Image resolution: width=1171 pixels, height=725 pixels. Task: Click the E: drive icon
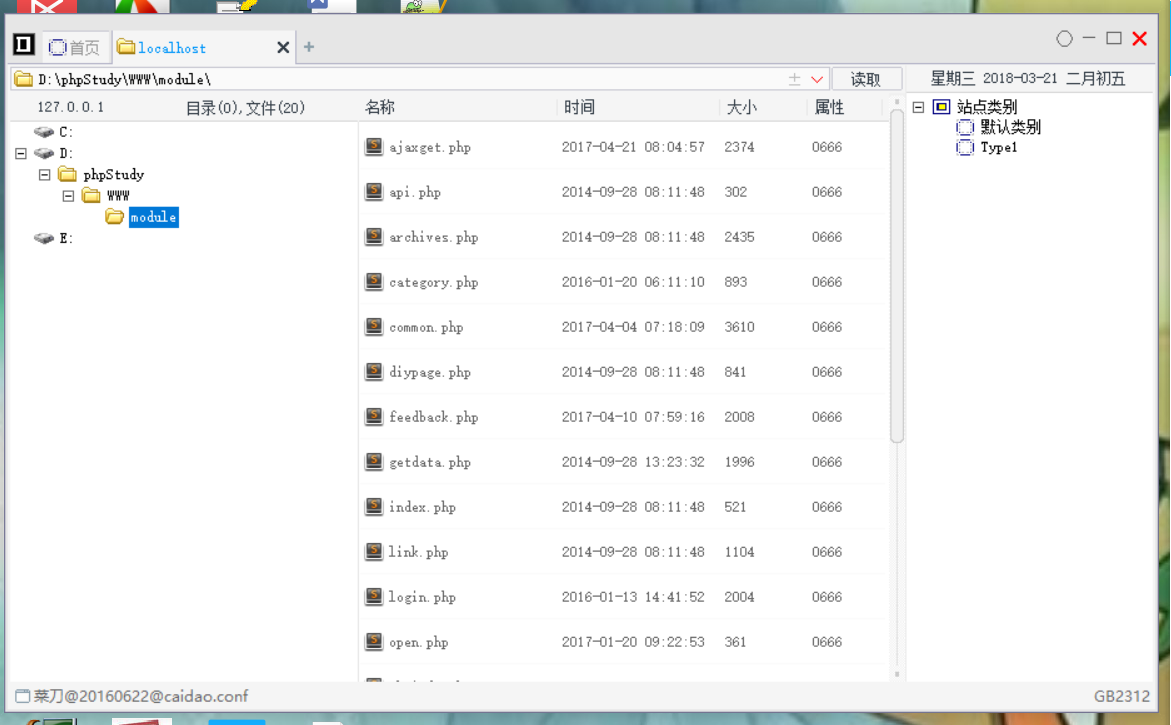tap(44, 238)
